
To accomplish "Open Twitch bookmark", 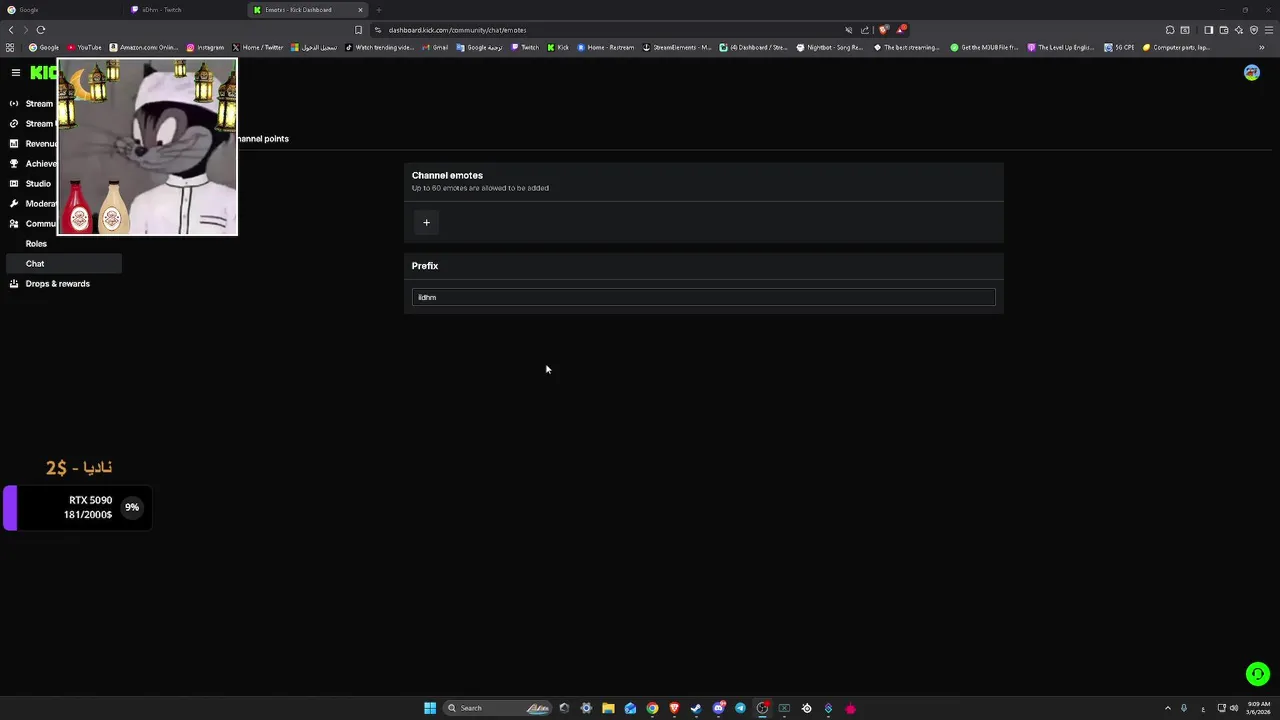I will (x=525, y=47).
